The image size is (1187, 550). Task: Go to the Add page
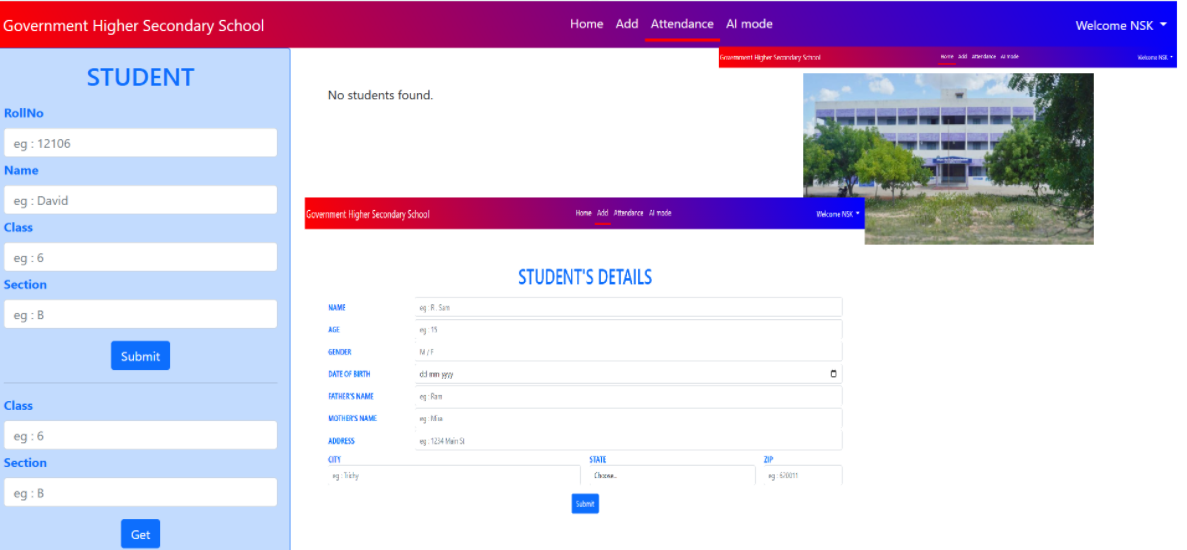(627, 24)
